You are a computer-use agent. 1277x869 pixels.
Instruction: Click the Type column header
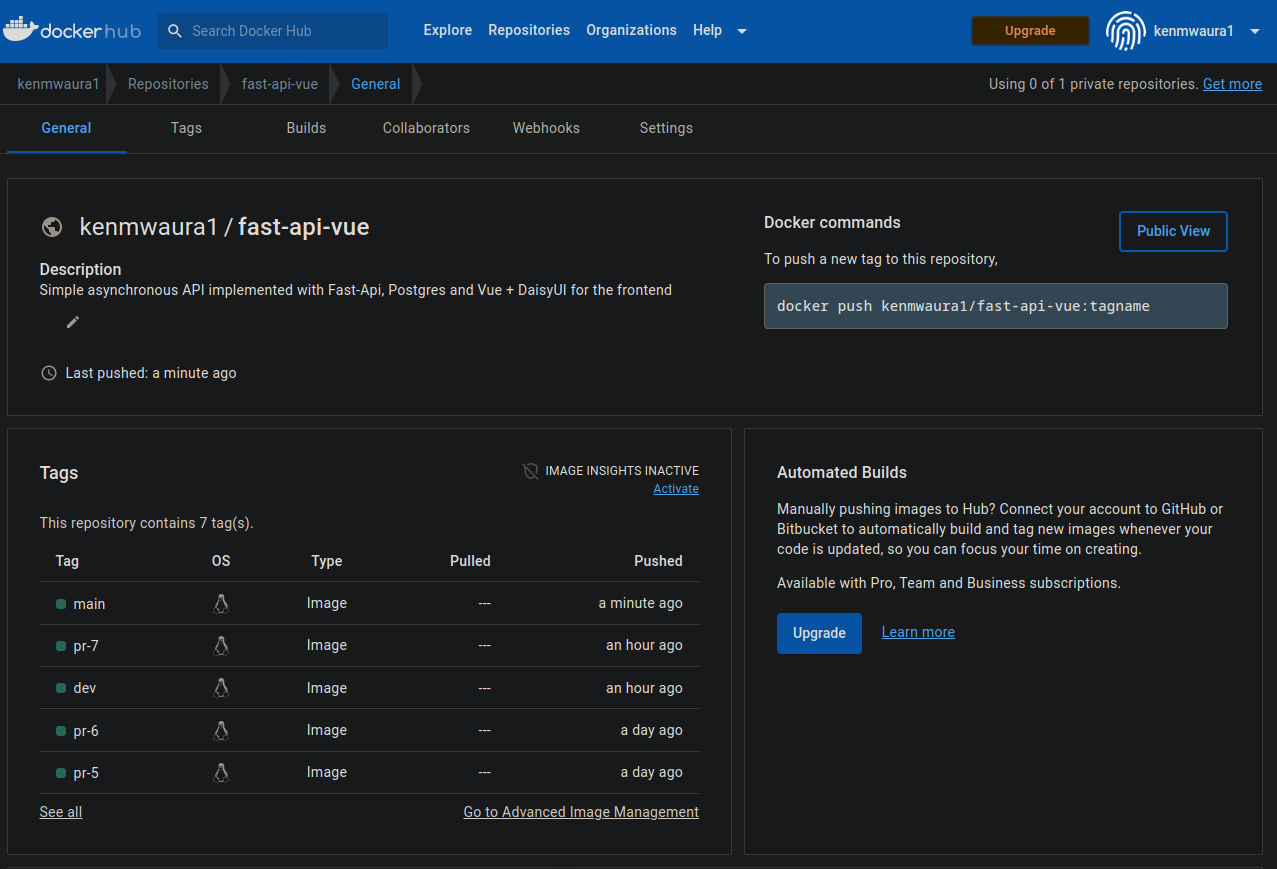tap(327, 561)
